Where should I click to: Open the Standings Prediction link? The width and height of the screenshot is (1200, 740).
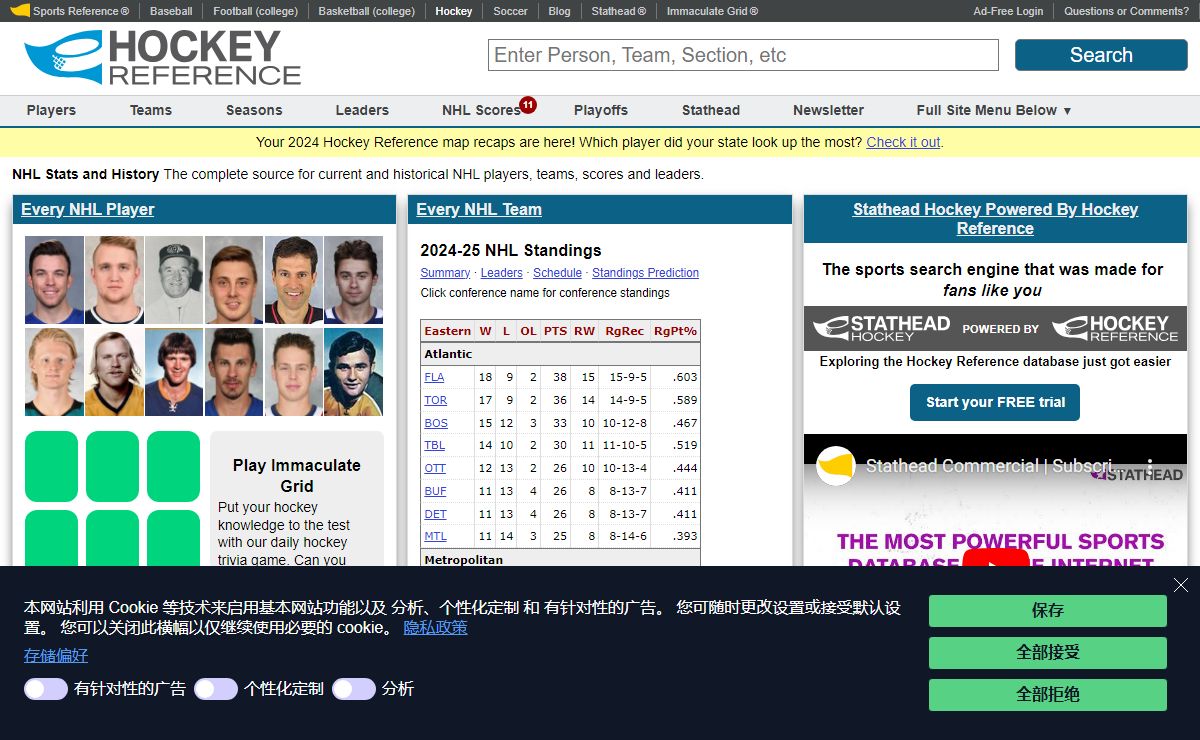click(x=645, y=273)
